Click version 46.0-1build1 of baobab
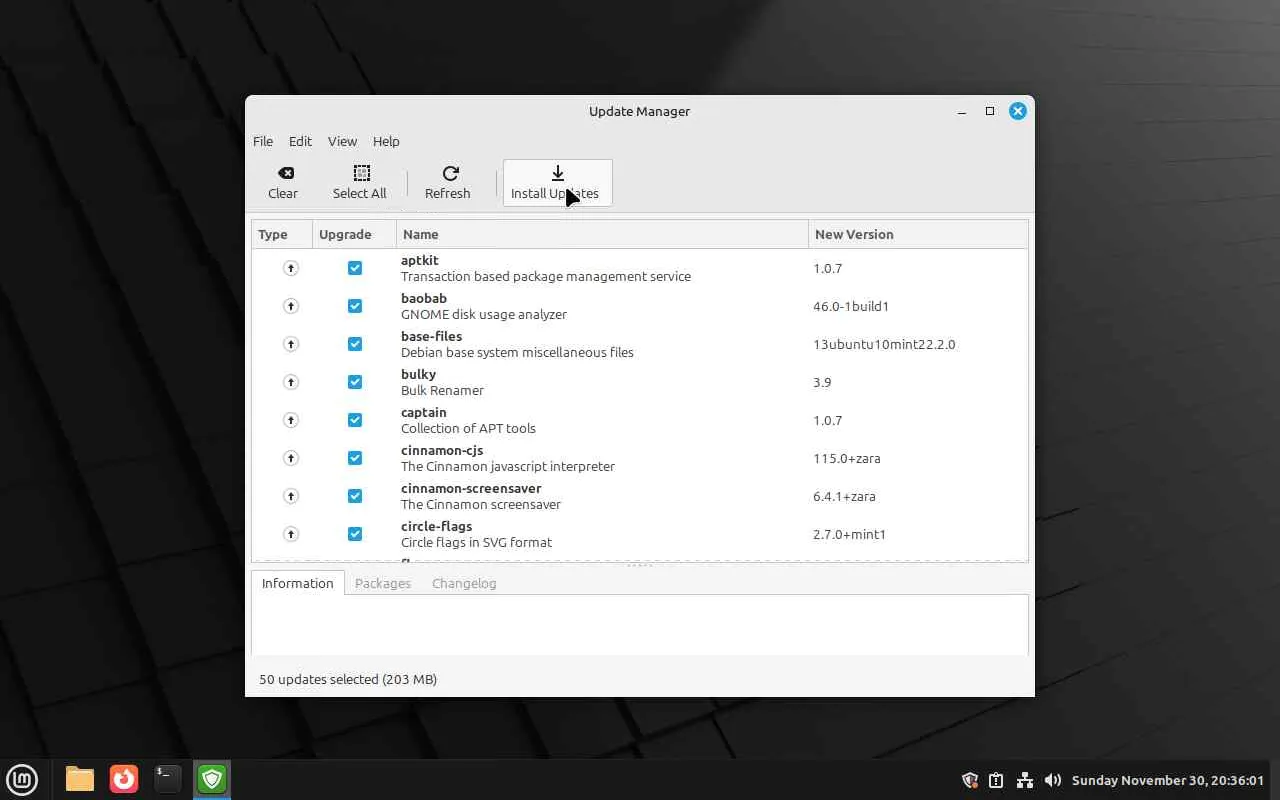Image resolution: width=1280 pixels, height=800 pixels. 851,306
